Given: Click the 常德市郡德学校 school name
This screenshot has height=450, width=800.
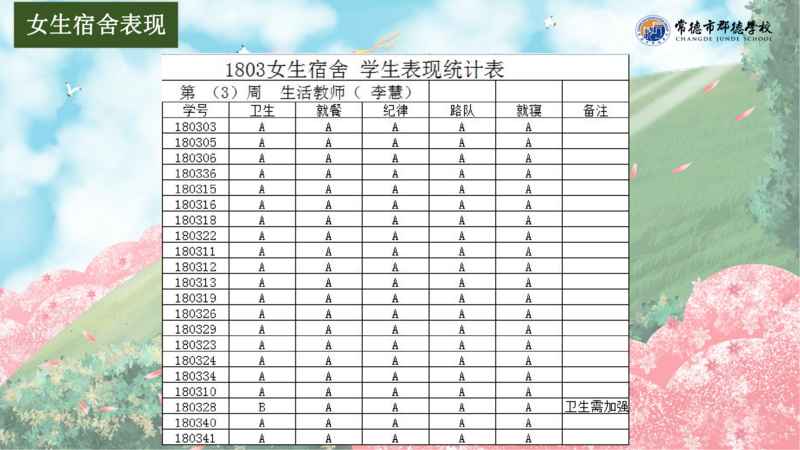Looking at the screenshot, I should click(723, 27).
